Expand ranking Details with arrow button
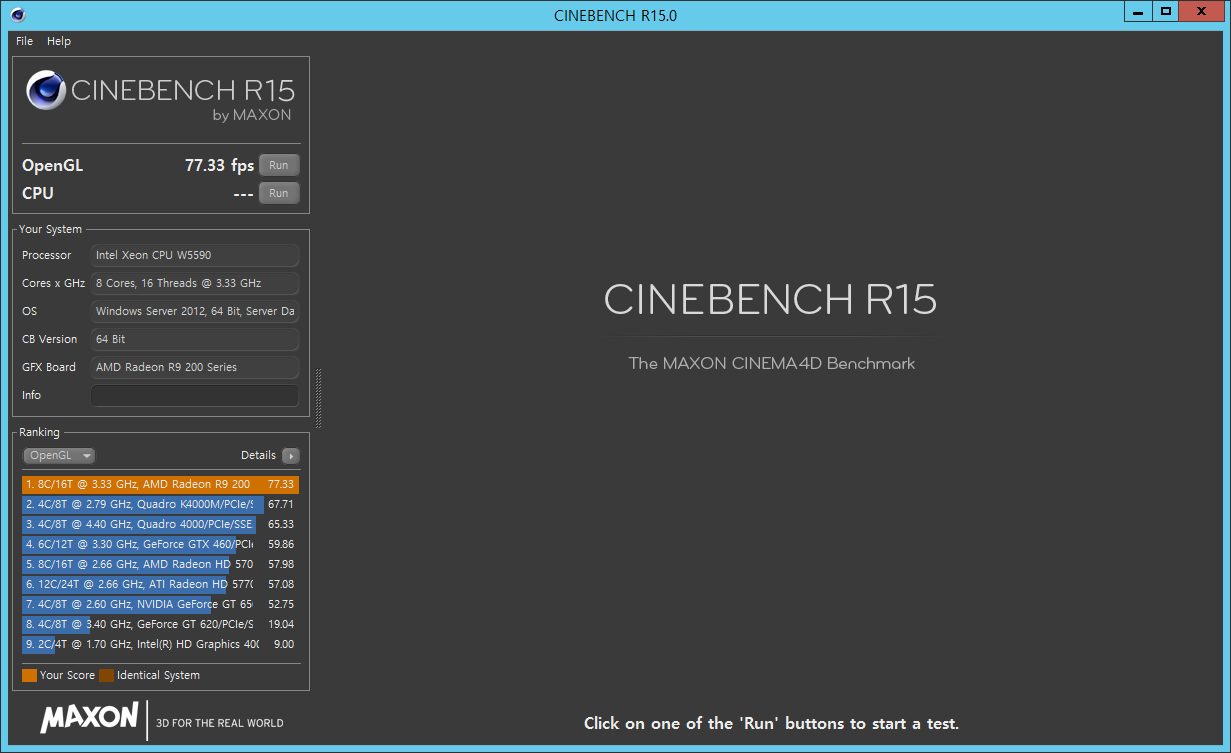 pos(291,456)
